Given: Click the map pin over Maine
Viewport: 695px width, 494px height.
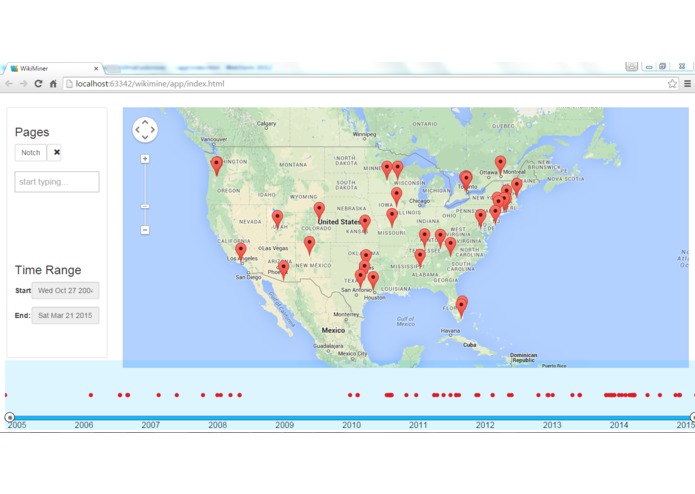Looking at the screenshot, I should [x=517, y=188].
